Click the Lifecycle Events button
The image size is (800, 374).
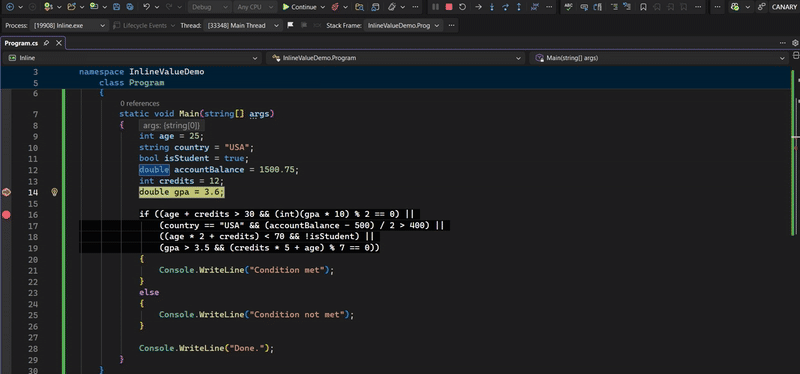coord(144,26)
